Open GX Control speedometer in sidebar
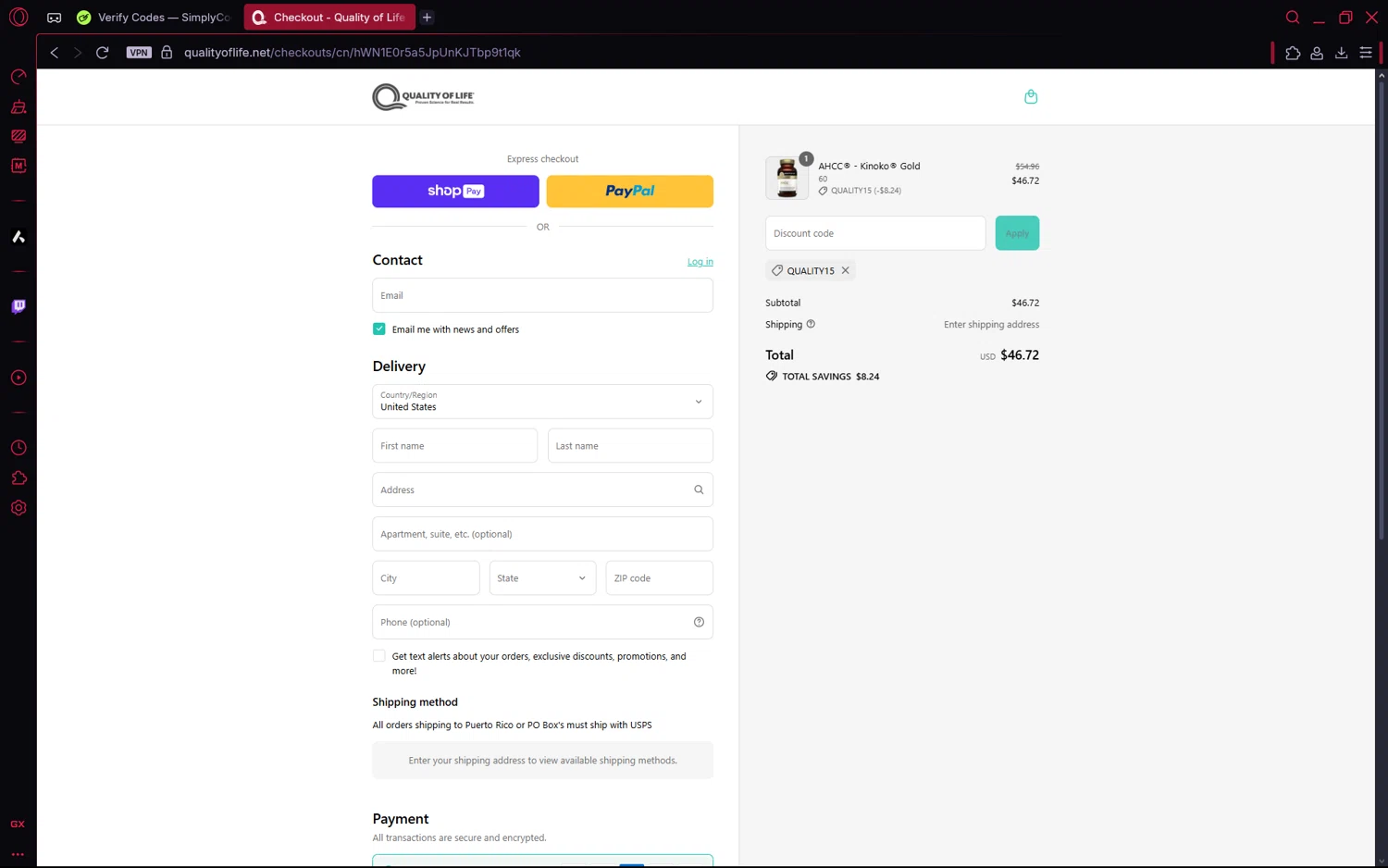 [19, 77]
